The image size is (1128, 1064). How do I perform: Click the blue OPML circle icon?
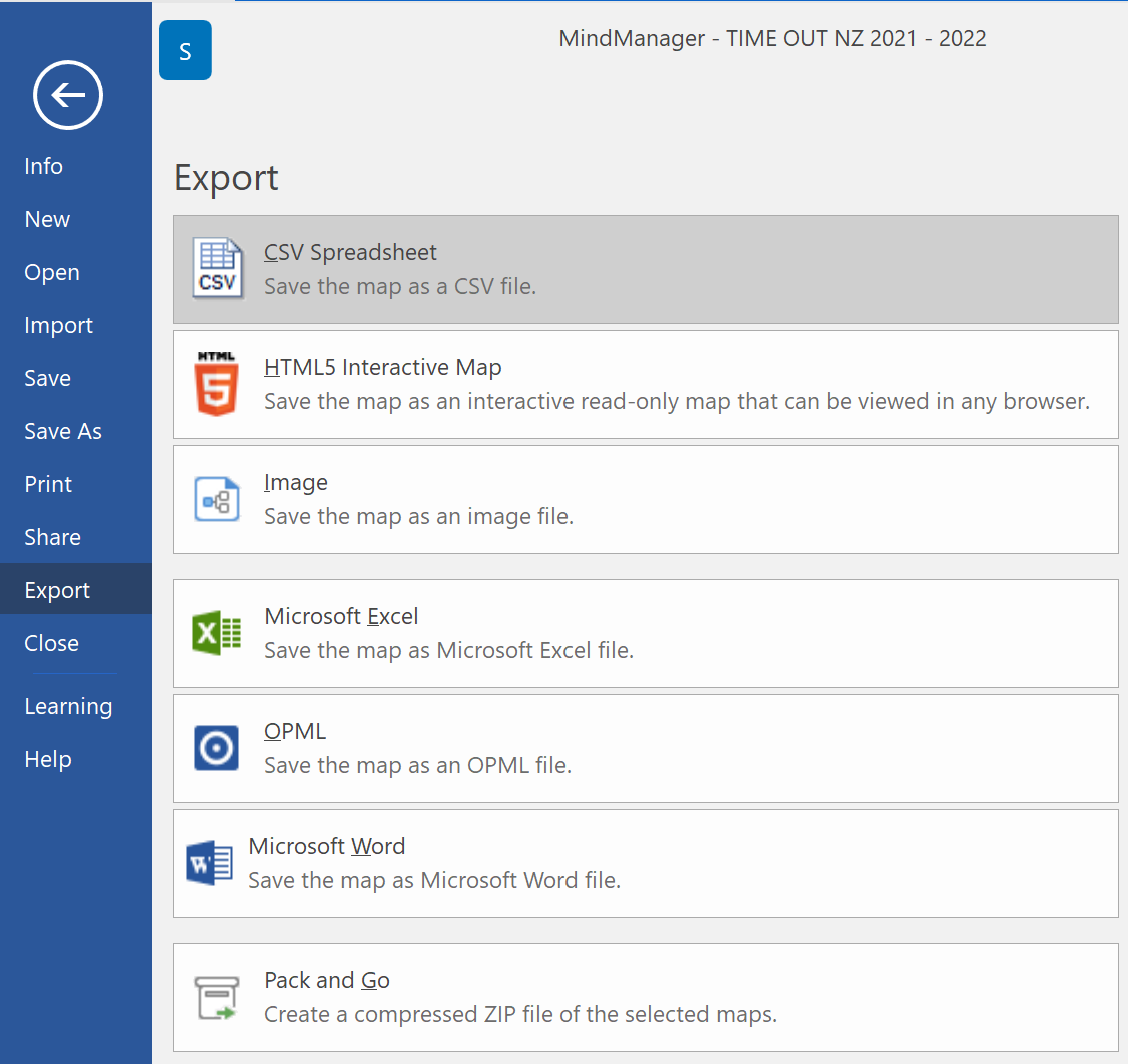click(217, 748)
